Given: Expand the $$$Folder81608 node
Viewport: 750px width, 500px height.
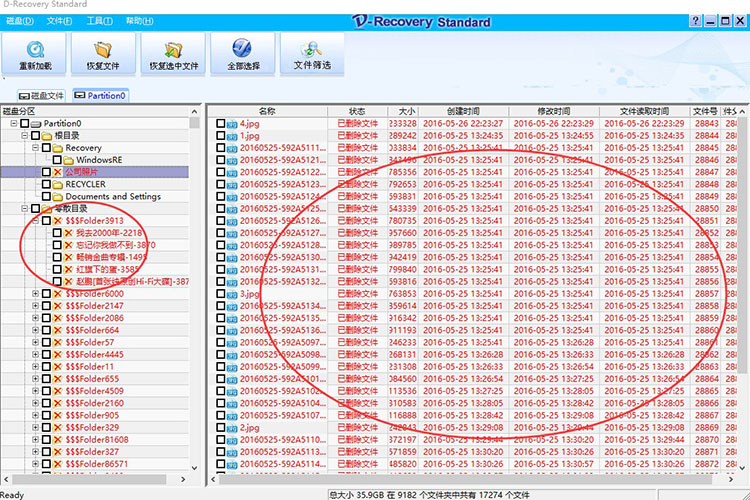Looking at the screenshot, I should (35, 440).
